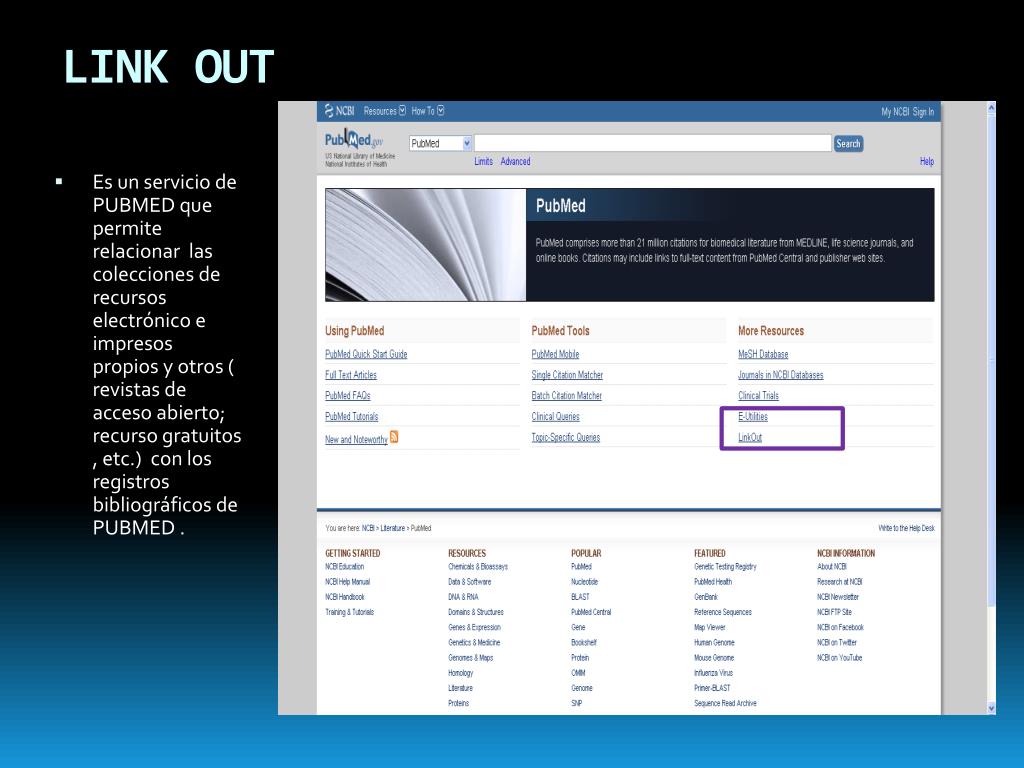Viewport: 1024px width, 768px height.
Task: Open PubMed Mobile link
Action: (x=555, y=354)
